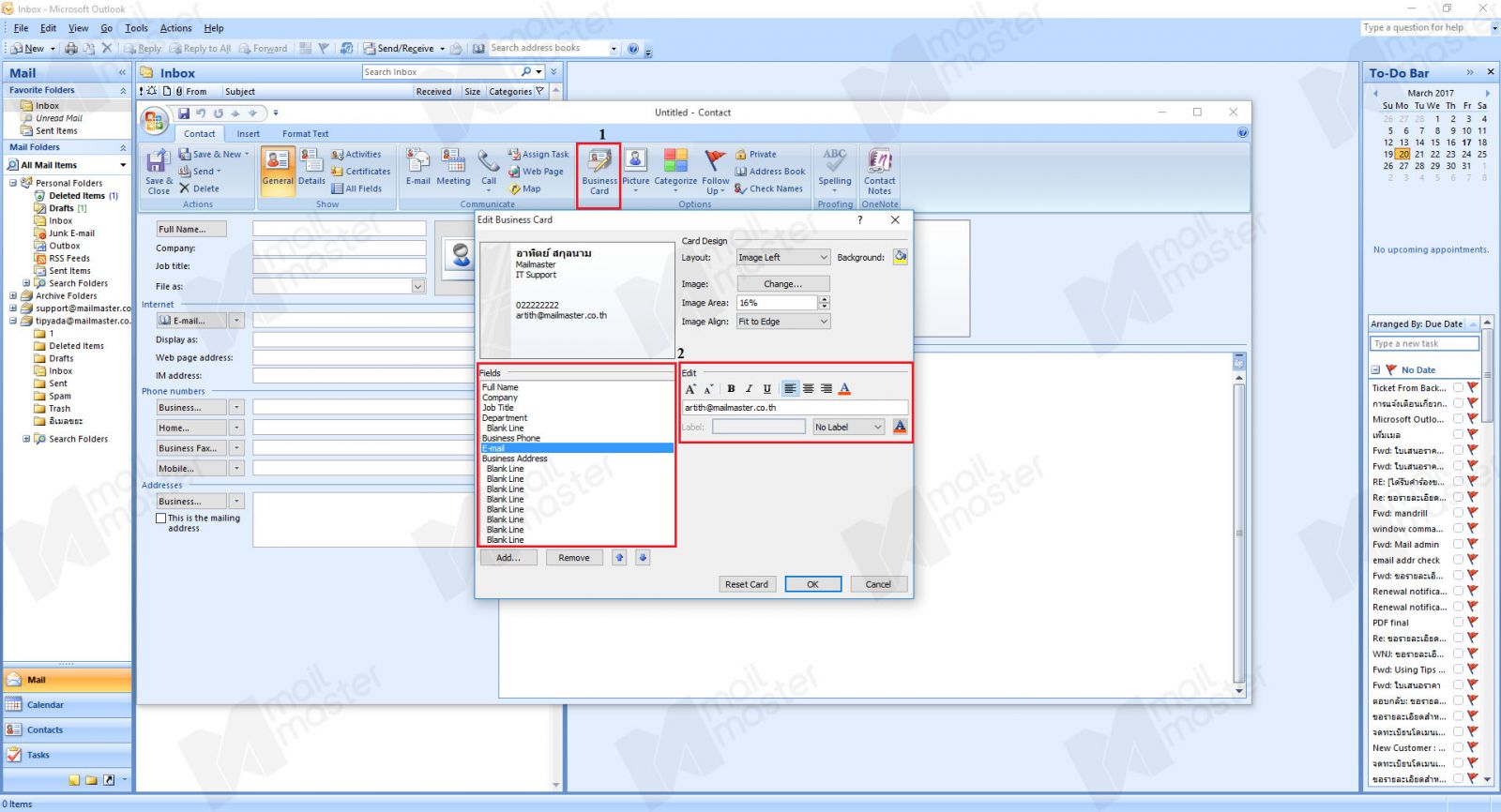Move selected field down arrow
1501x812 pixels.
click(x=643, y=558)
